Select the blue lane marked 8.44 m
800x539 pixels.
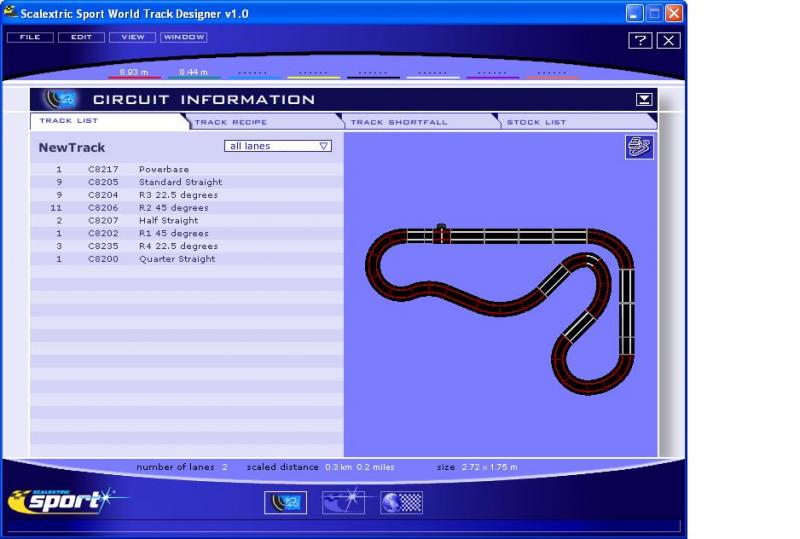pos(193,74)
